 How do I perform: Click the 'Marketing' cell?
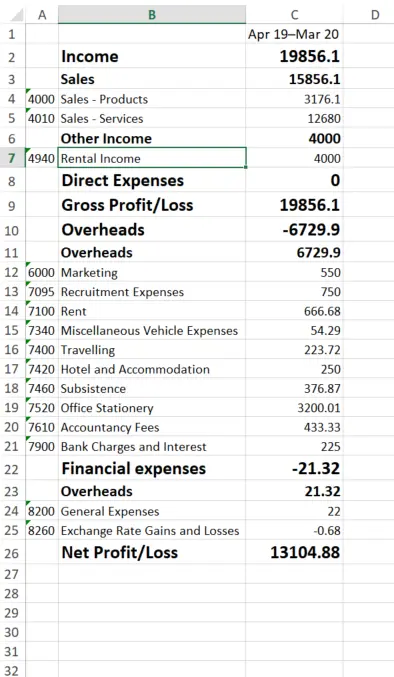[152, 272]
